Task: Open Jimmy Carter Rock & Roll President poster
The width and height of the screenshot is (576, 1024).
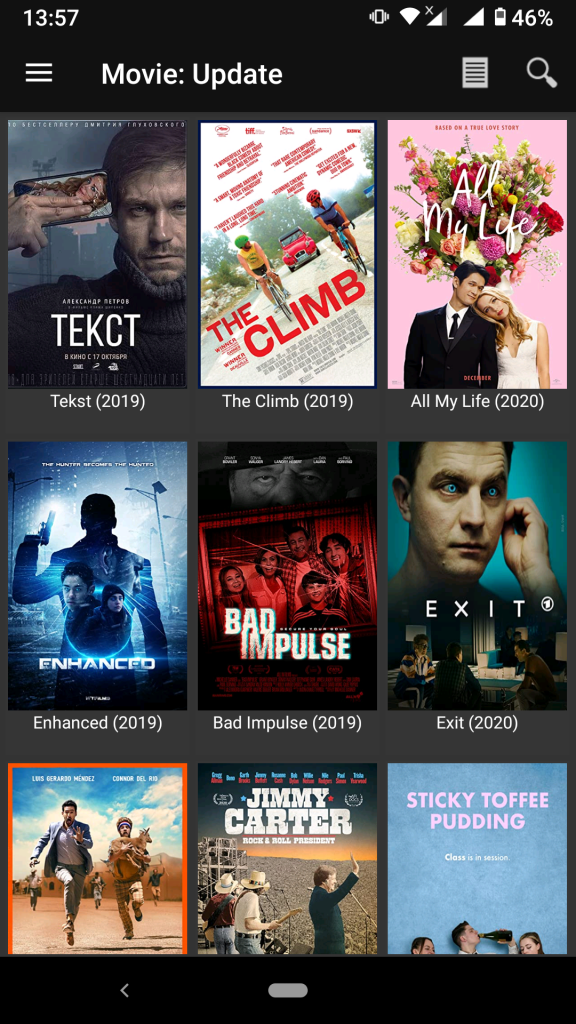Action: [287, 859]
